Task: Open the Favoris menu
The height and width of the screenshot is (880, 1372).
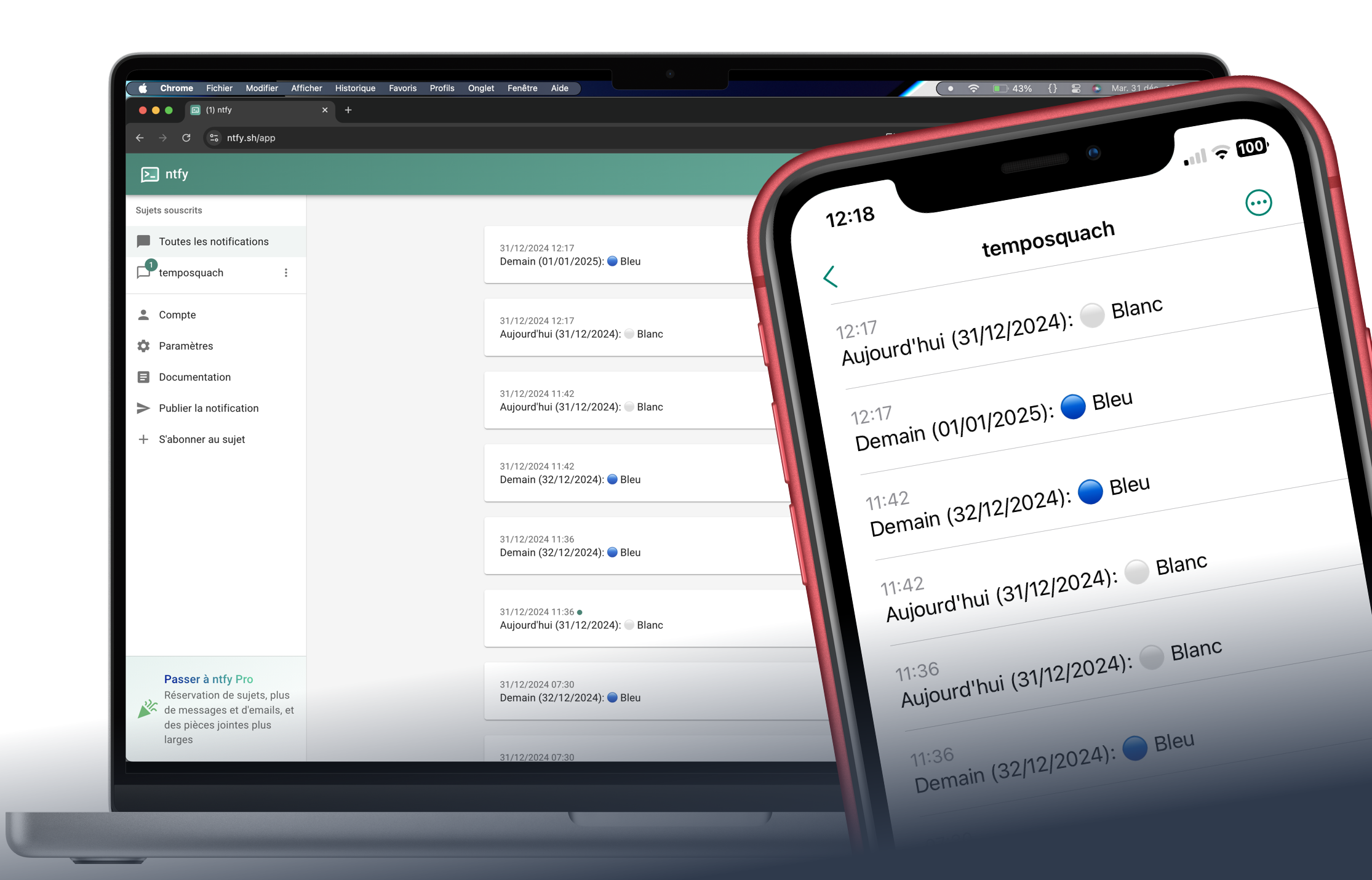Action: pos(402,88)
